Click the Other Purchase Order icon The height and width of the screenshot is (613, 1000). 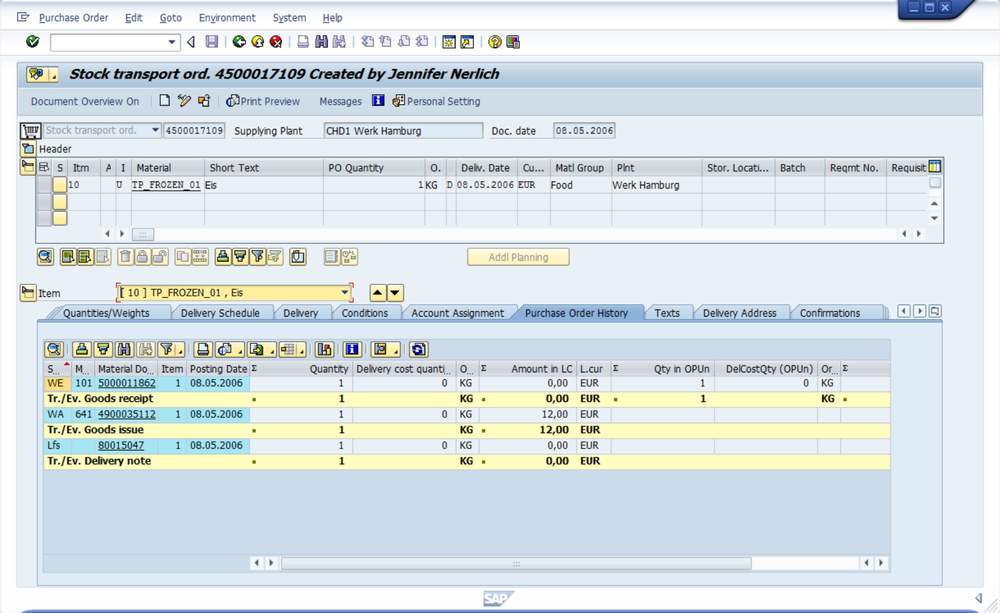204,101
